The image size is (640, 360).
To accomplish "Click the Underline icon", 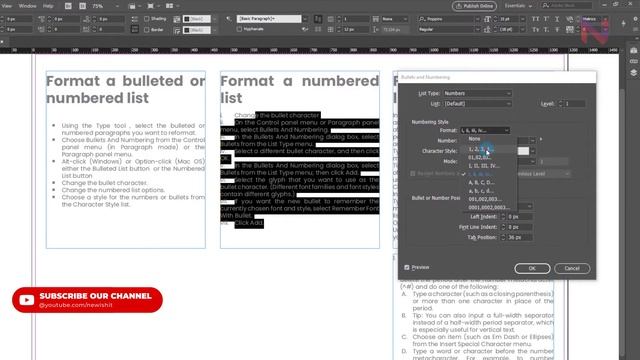I will pyautogui.click(x=557, y=19).
